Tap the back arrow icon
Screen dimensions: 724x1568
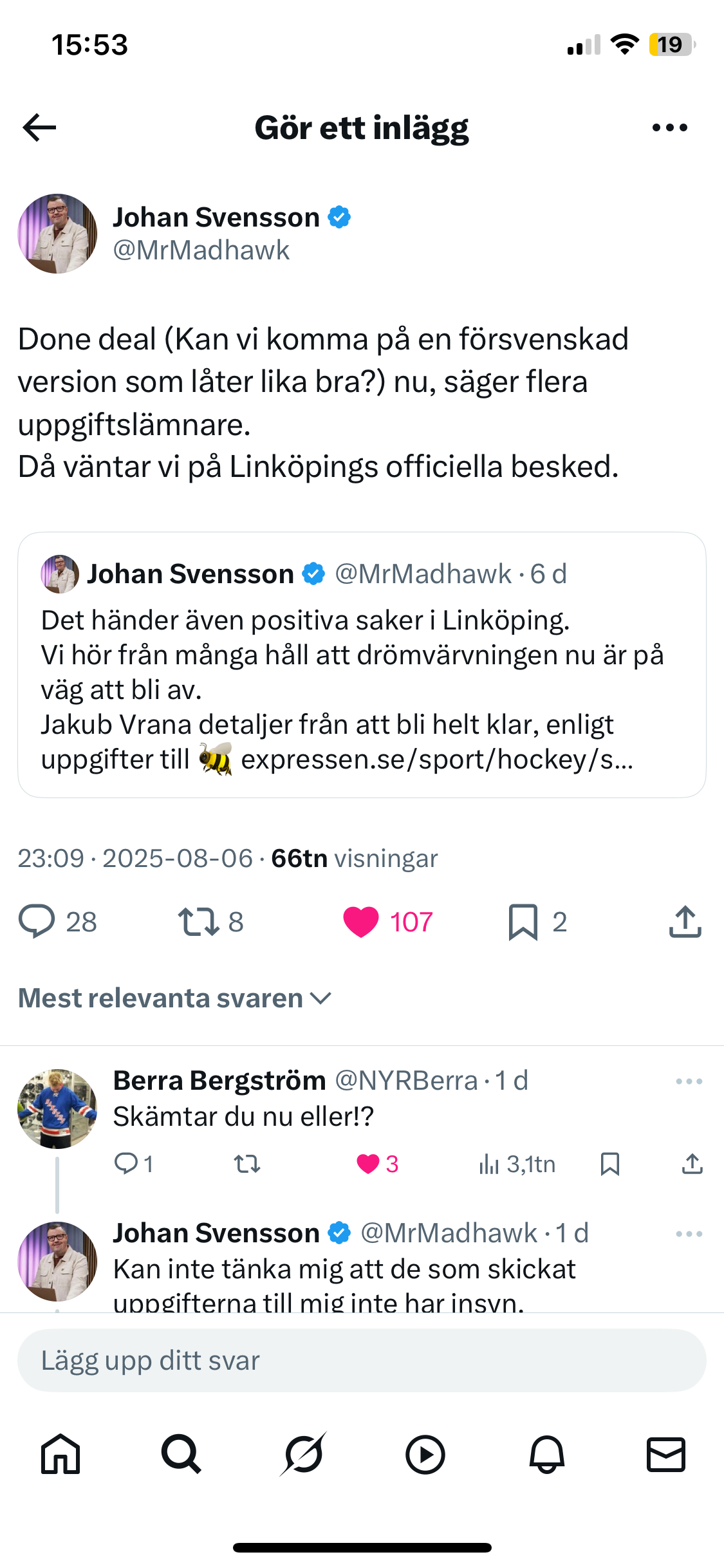coord(39,127)
